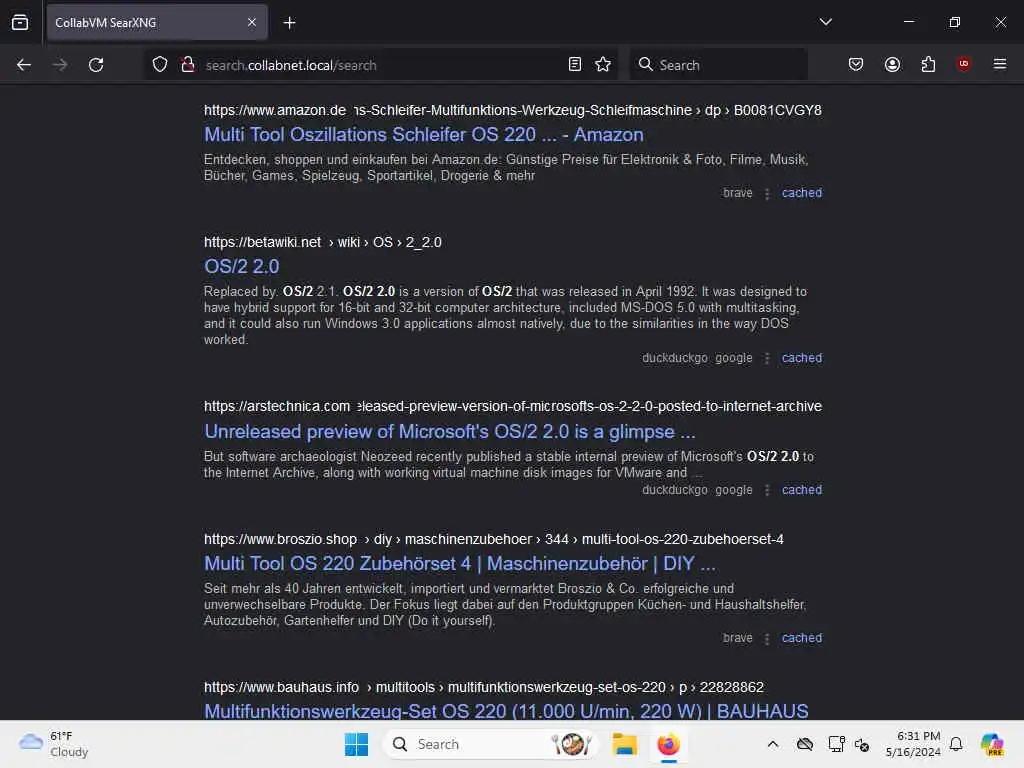Open the Firefox application menu

[x=999, y=64]
